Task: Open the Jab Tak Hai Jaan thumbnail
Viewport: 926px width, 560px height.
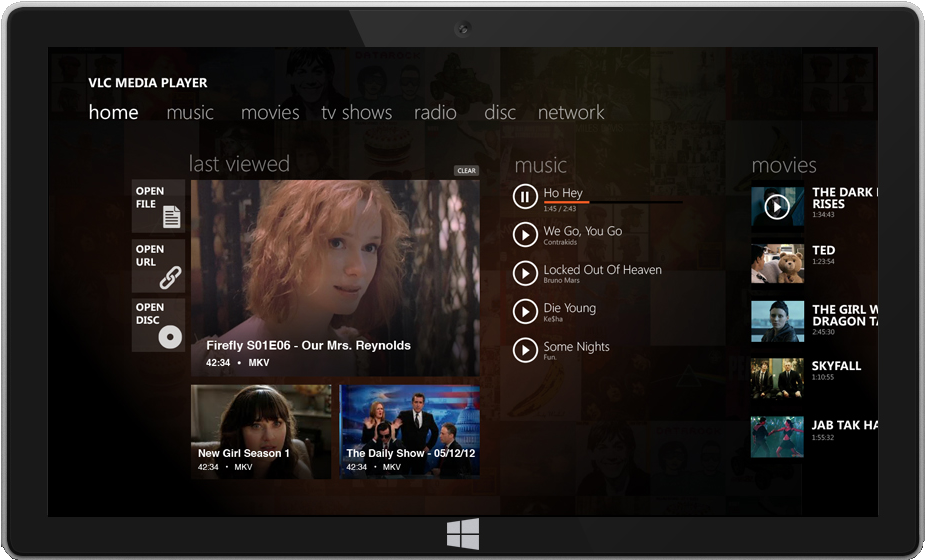Action: pos(777,437)
